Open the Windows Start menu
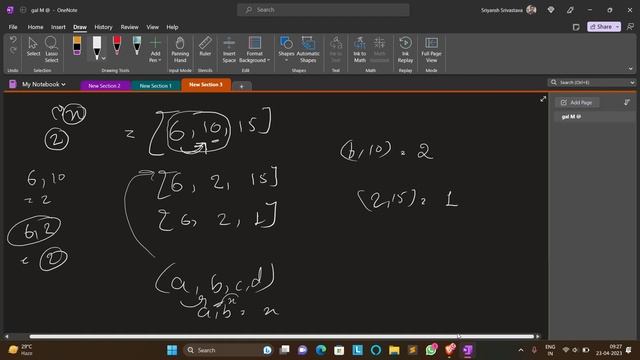 (x=172, y=350)
